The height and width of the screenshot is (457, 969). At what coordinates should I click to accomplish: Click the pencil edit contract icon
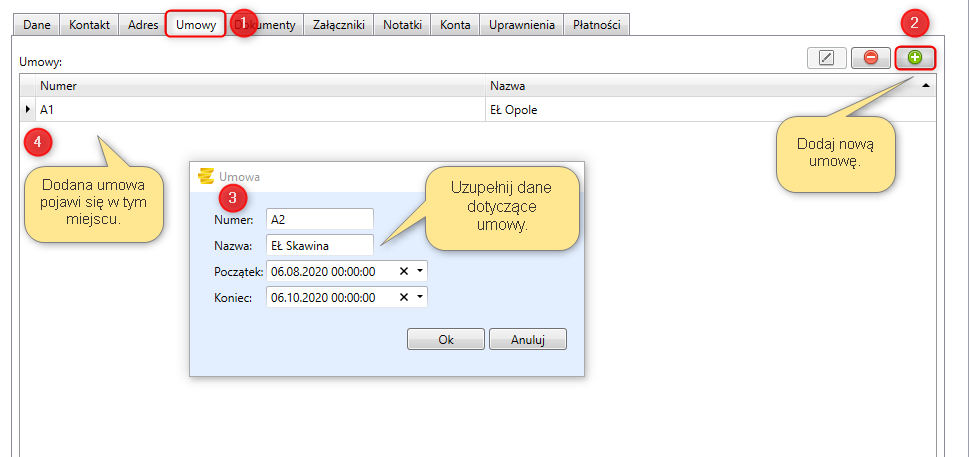point(826,58)
